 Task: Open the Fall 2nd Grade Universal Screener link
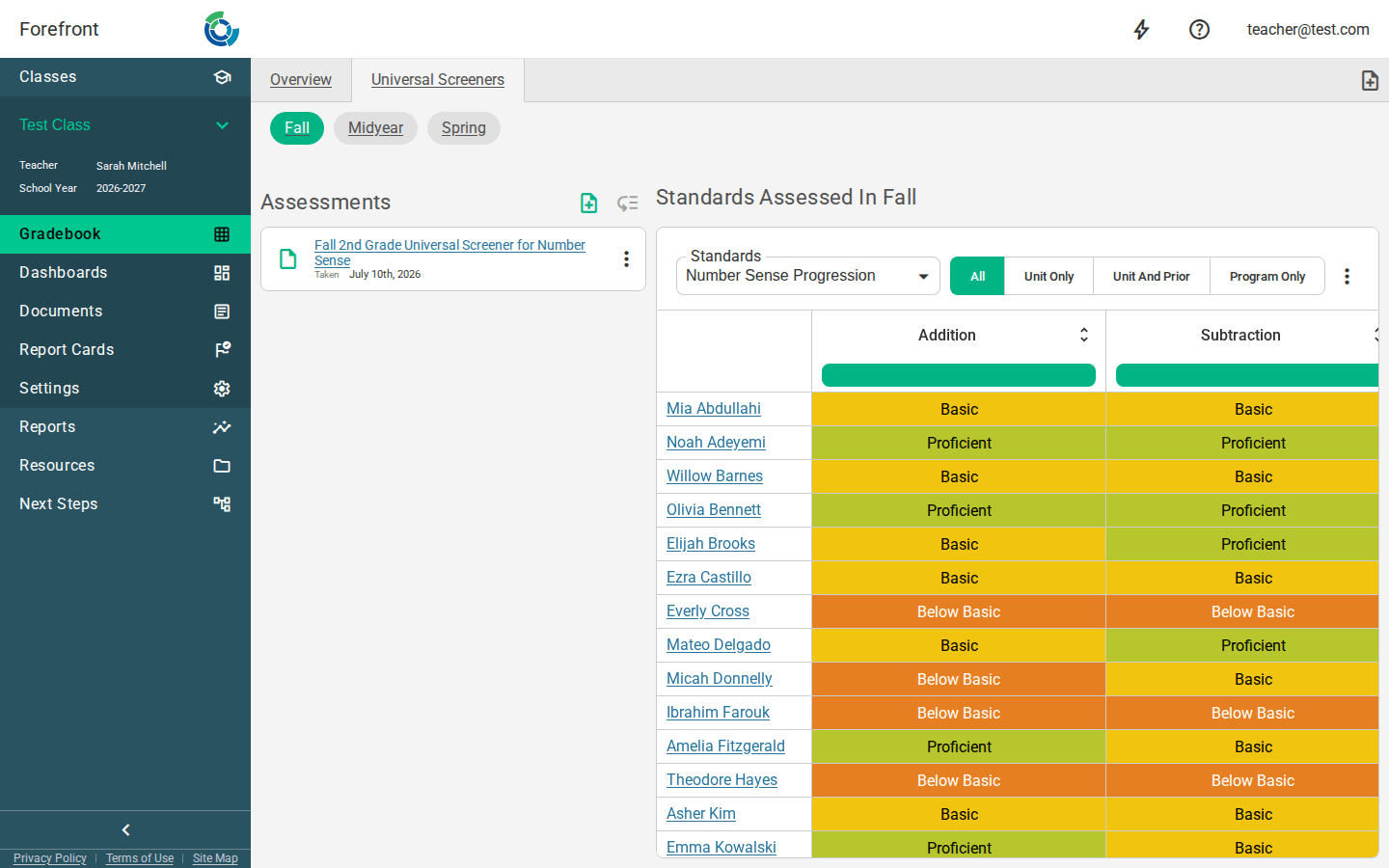coord(449,253)
